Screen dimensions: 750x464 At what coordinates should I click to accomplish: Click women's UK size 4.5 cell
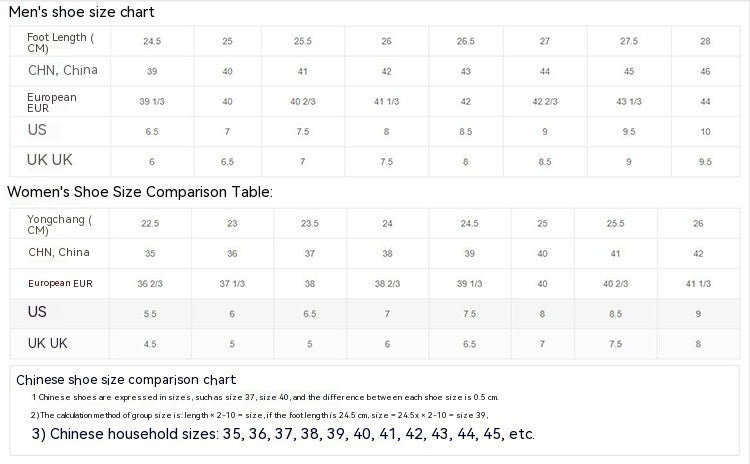coord(150,344)
